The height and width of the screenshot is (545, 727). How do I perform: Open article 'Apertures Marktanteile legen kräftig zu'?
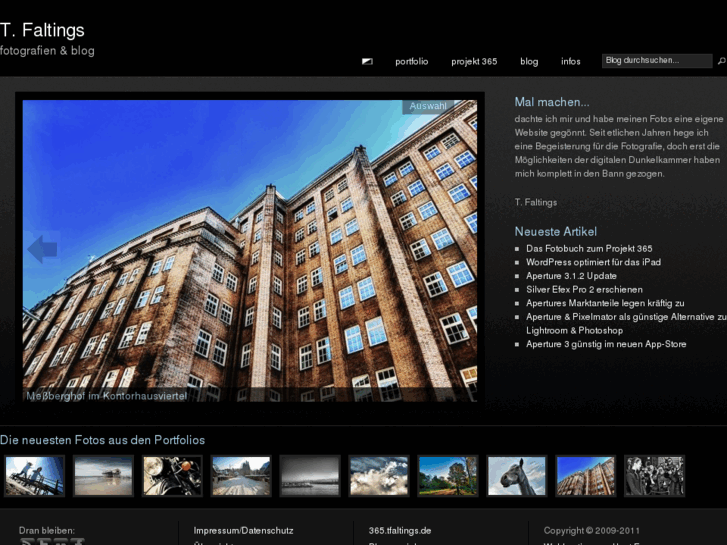pos(605,303)
